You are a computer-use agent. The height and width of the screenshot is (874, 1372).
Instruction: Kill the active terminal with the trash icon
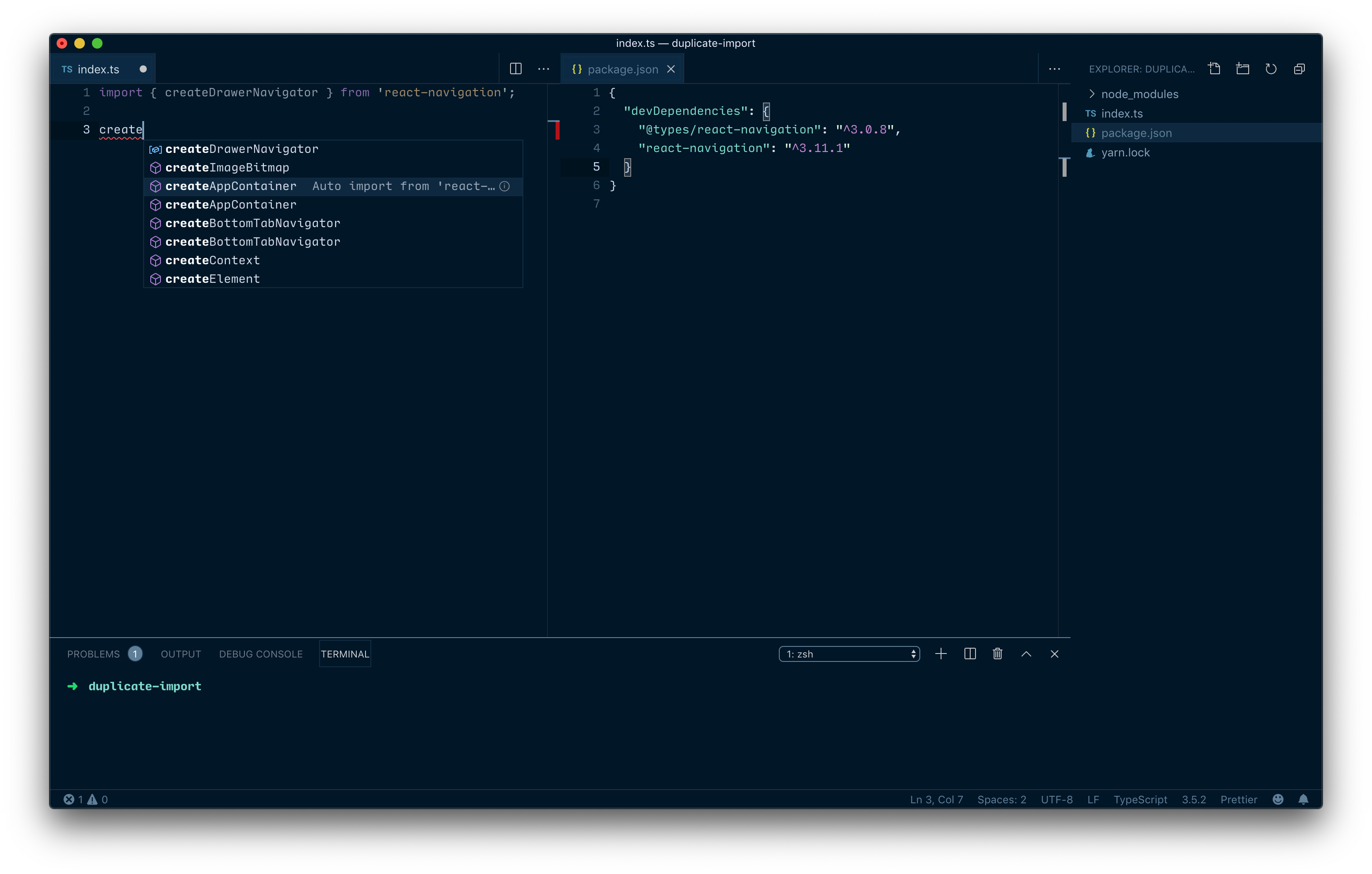pyautogui.click(x=997, y=654)
